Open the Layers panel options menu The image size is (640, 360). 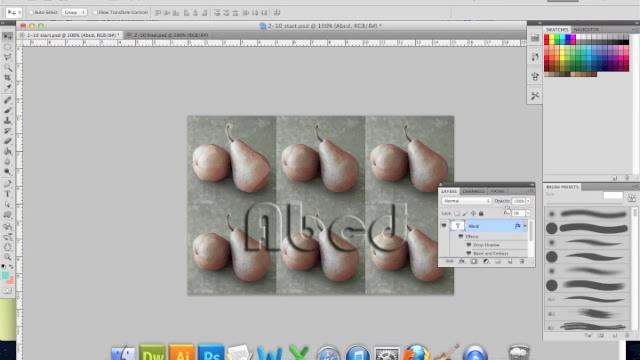click(531, 191)
